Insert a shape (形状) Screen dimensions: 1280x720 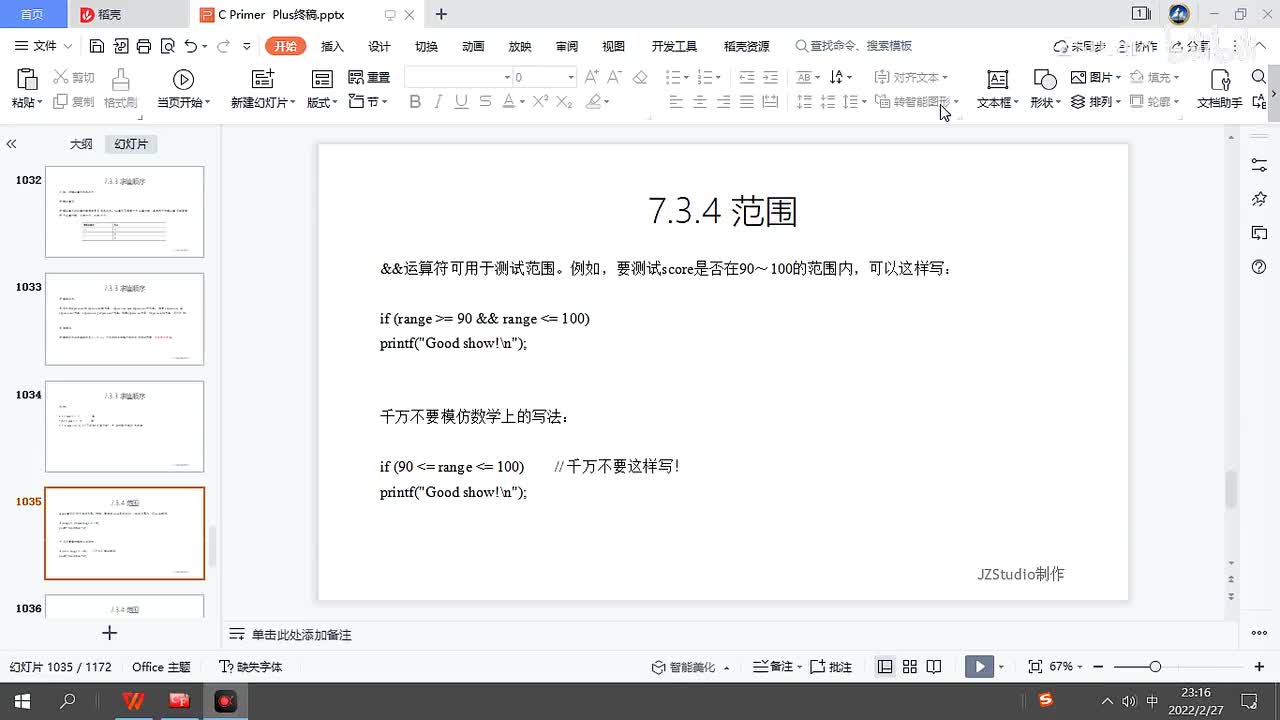tap(1045, 89)
